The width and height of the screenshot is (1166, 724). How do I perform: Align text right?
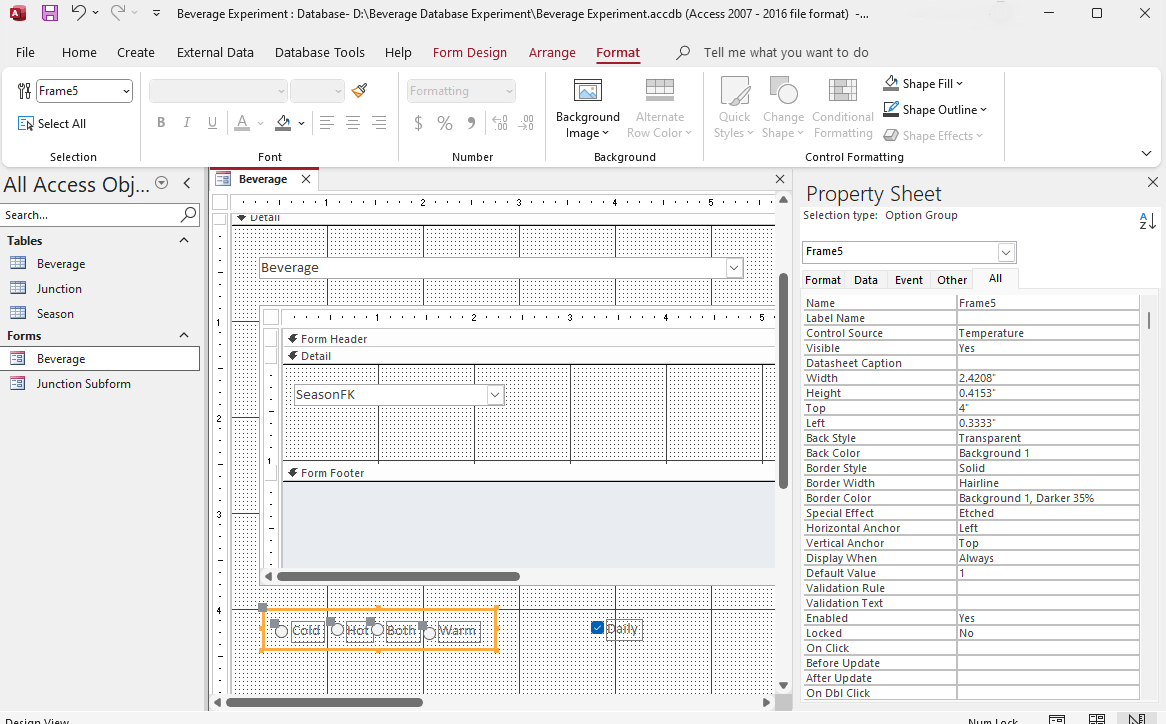(x=379, y=123)
